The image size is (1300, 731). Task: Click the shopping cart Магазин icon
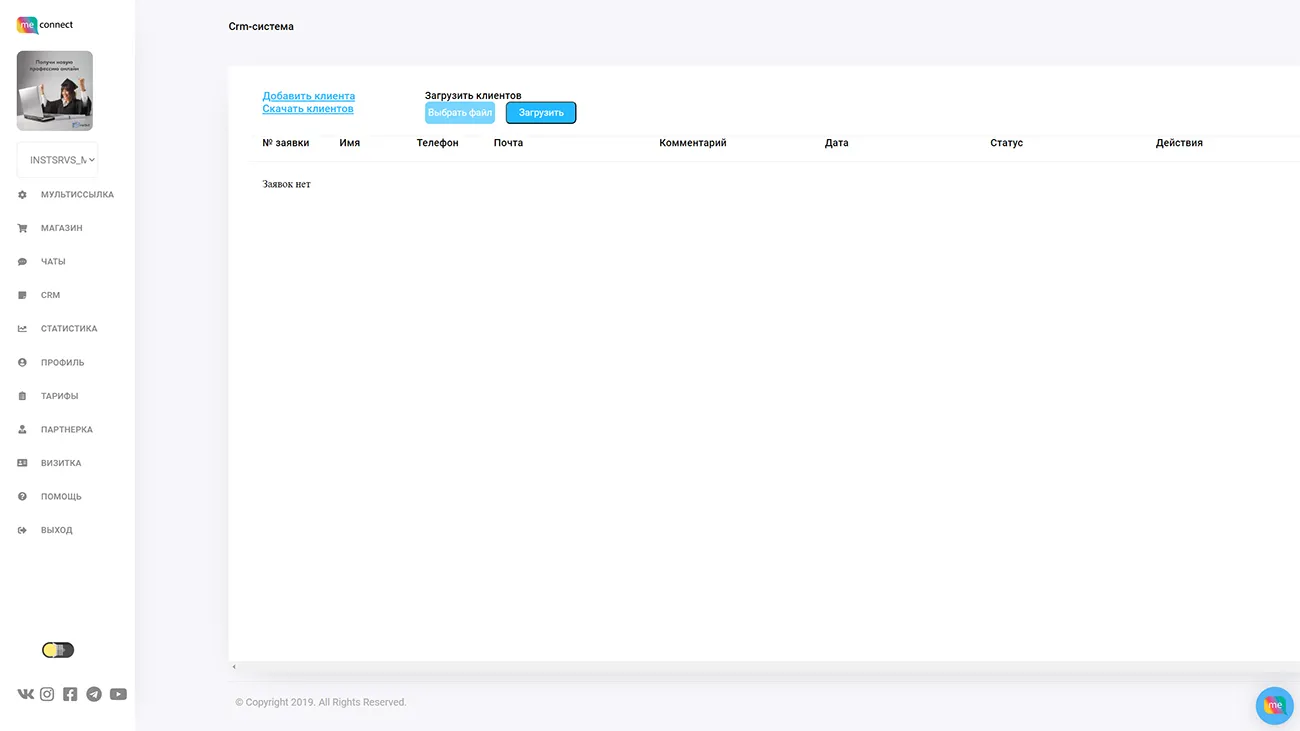(x=22, y=228)
